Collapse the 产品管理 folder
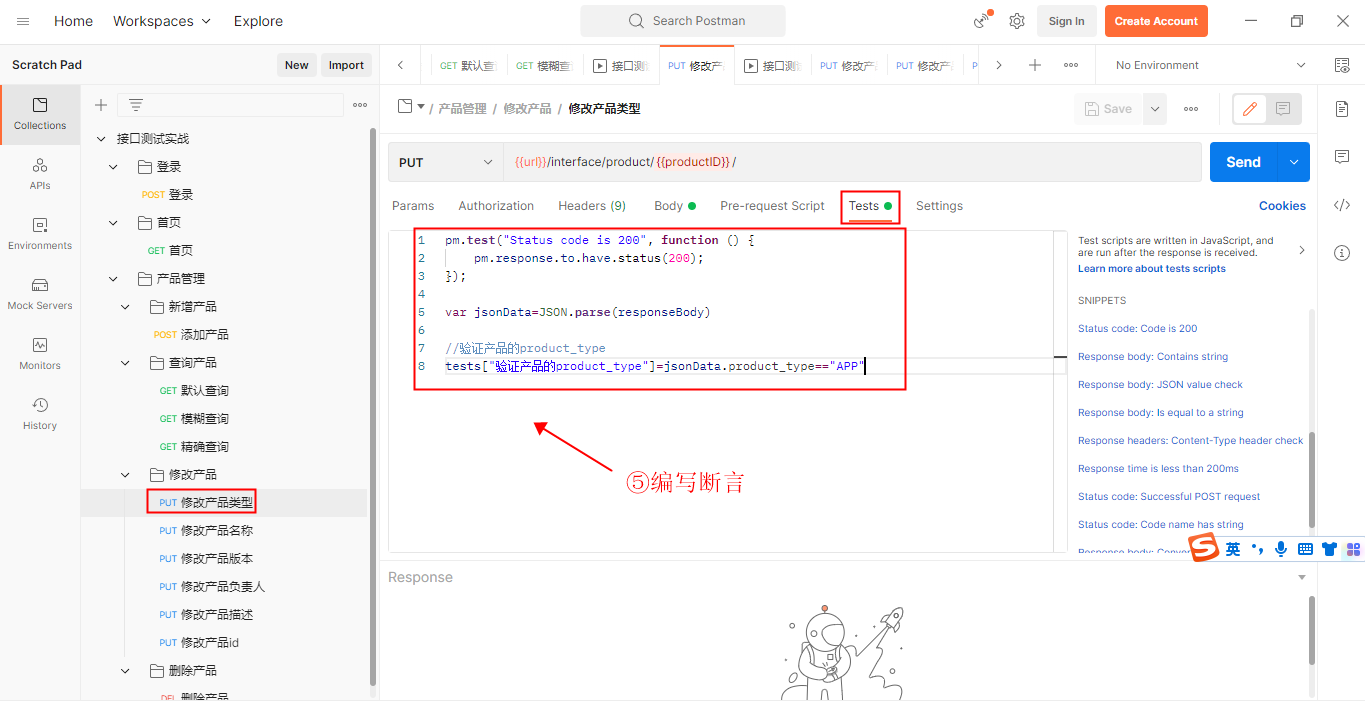The width and height of the screenshot is (1365, 704). 113,279
